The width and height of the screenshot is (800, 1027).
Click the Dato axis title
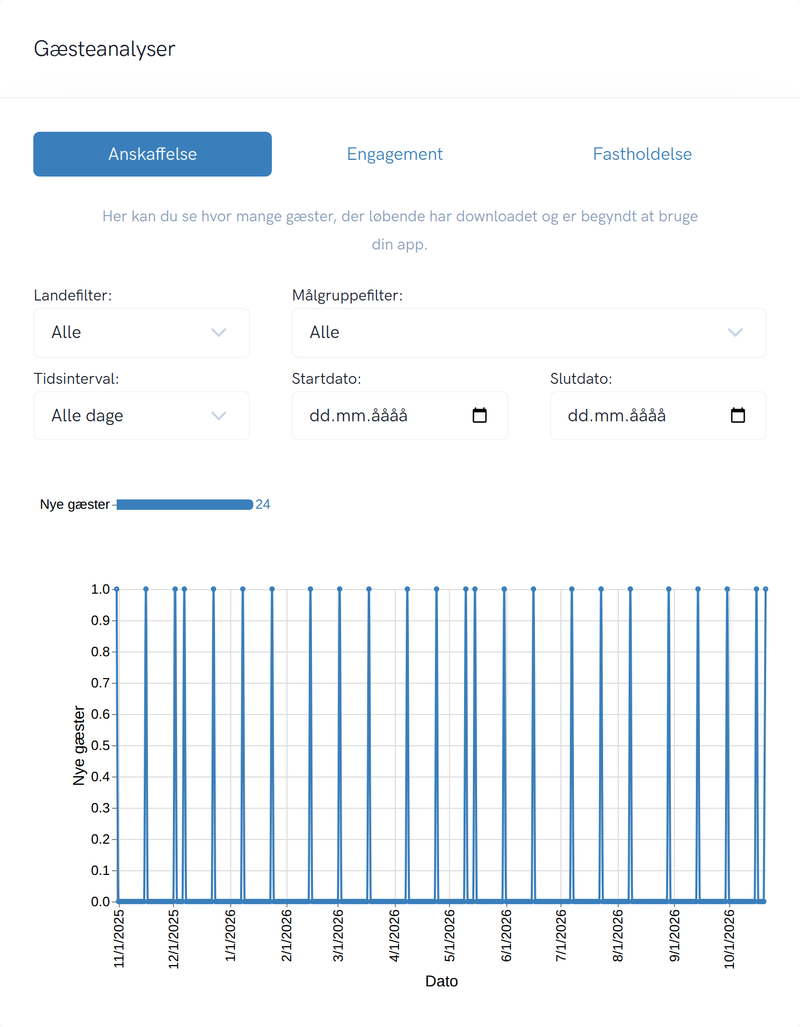point(442,981)
